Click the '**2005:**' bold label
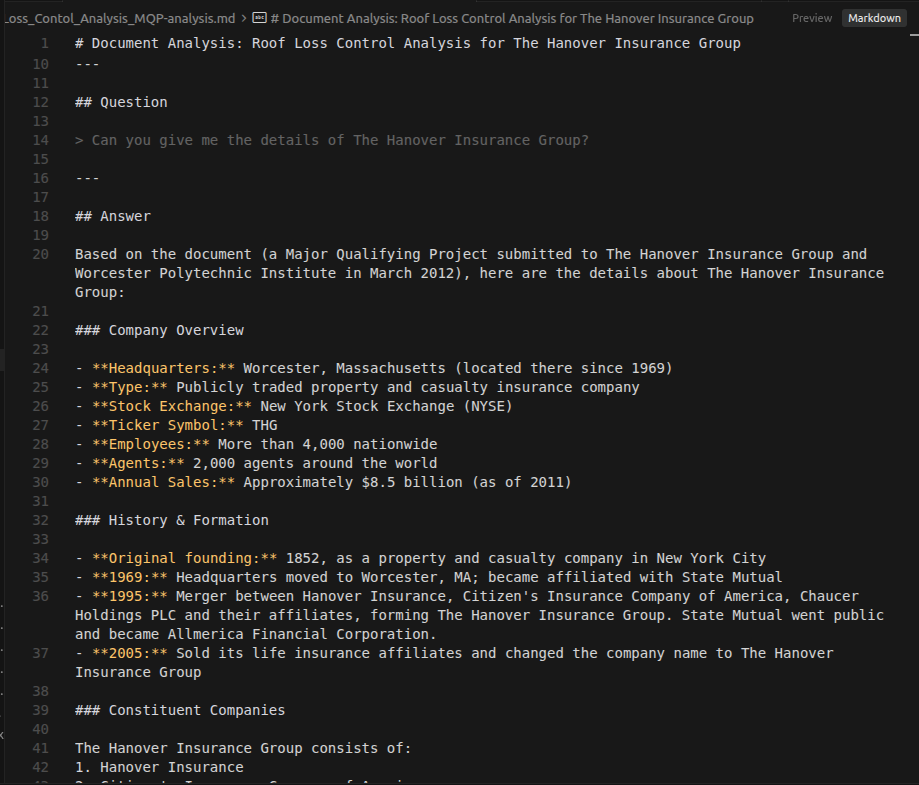The height and width of the screenshot is (785, 919). pos(130,653)
